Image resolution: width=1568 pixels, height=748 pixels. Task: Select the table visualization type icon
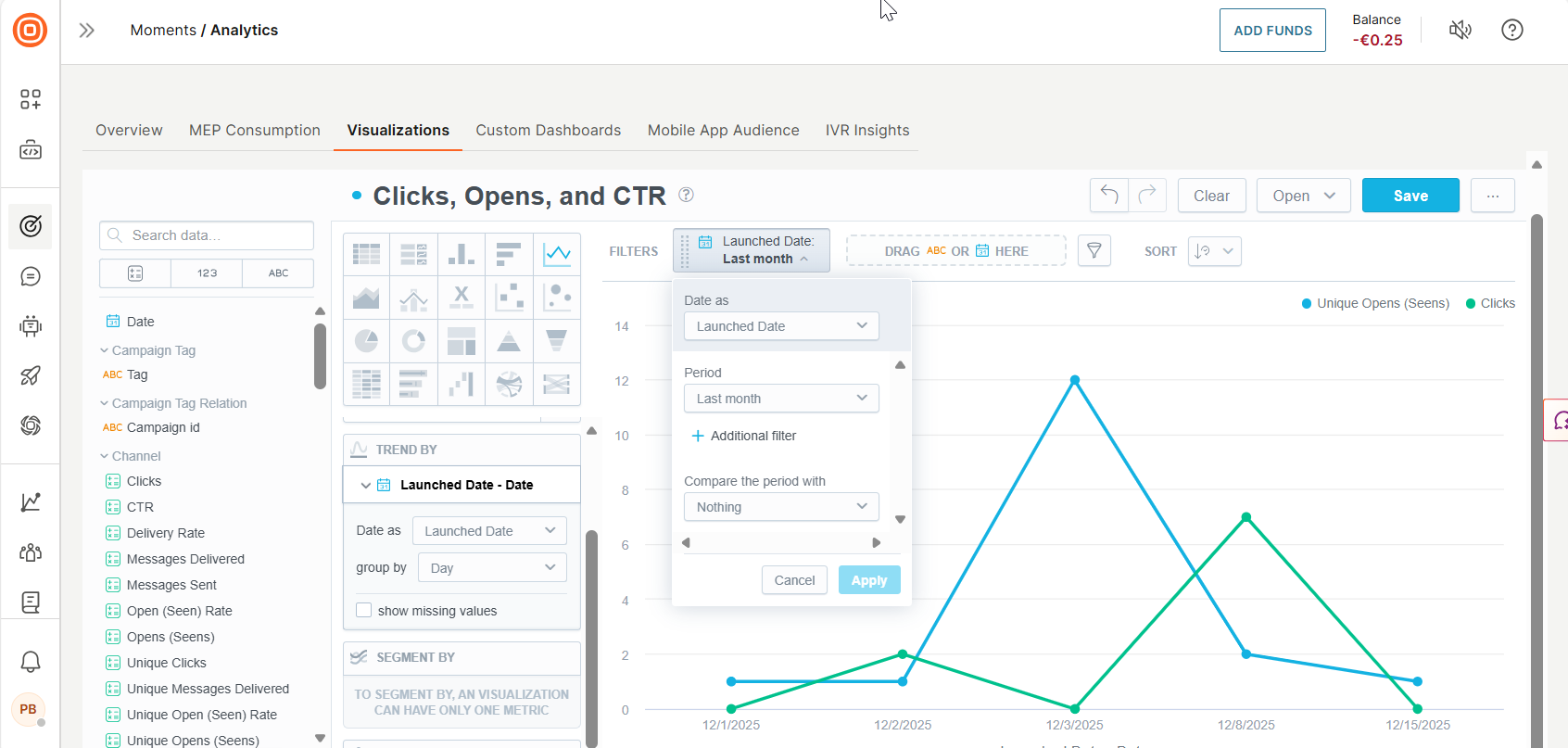click(367, 254)
